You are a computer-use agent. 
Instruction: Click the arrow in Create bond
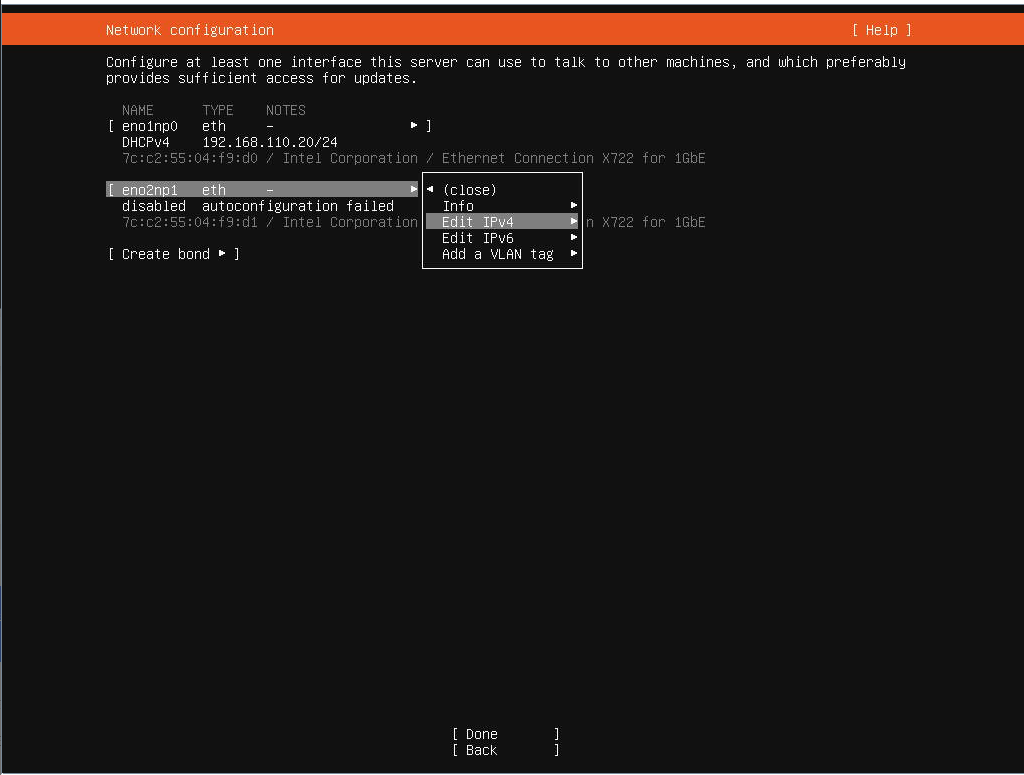click(x=222, y=254)
